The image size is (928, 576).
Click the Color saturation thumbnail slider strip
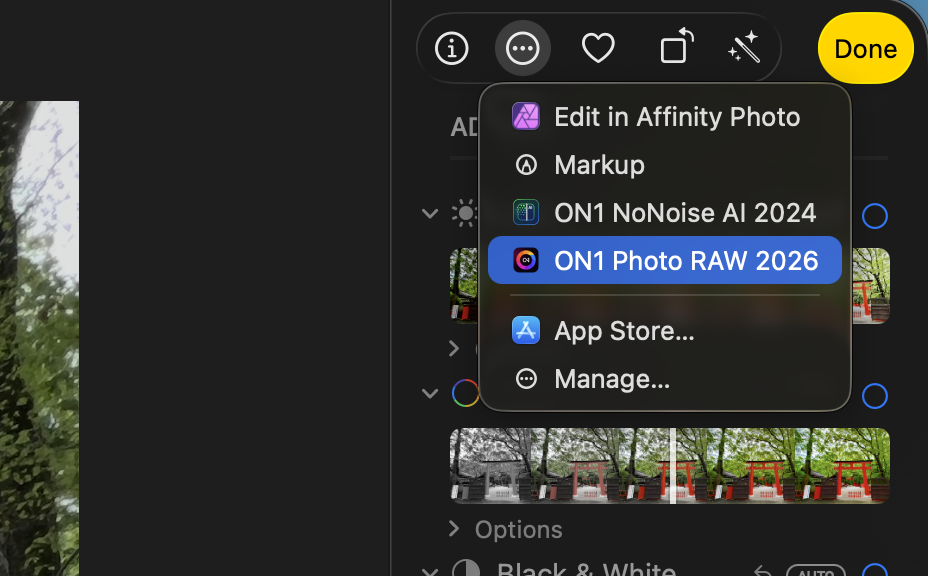670,465
